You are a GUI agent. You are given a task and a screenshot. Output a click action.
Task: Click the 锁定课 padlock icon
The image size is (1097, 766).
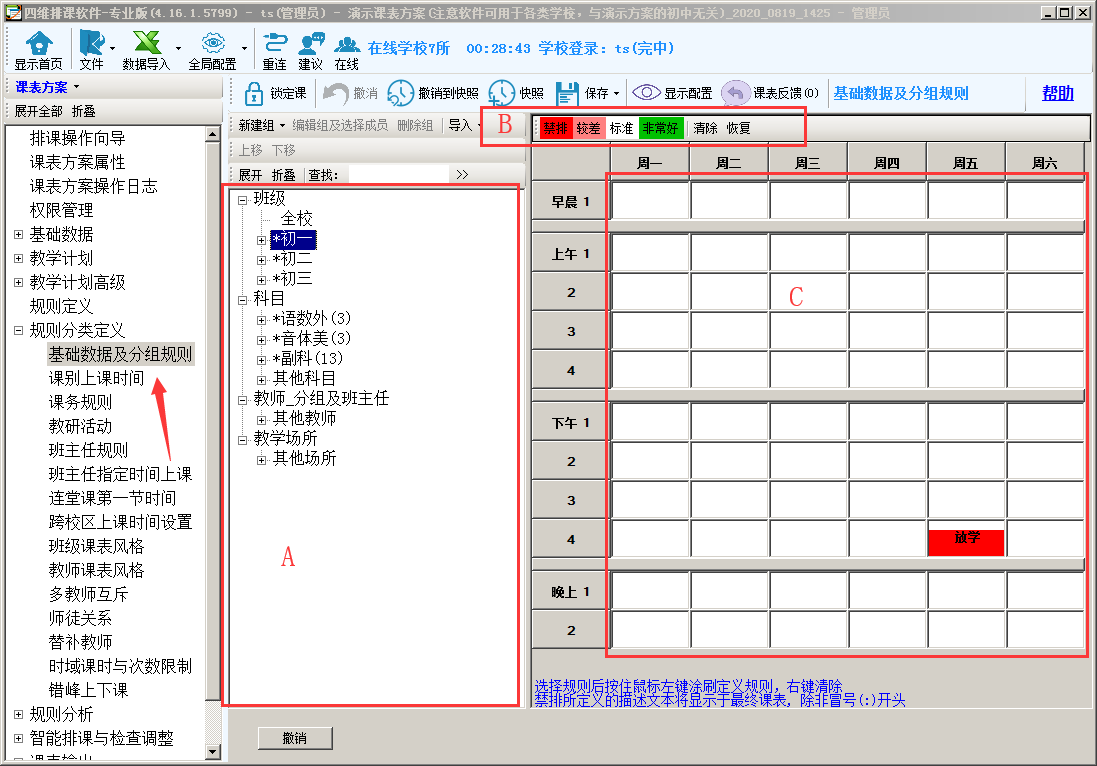[254, 93]
